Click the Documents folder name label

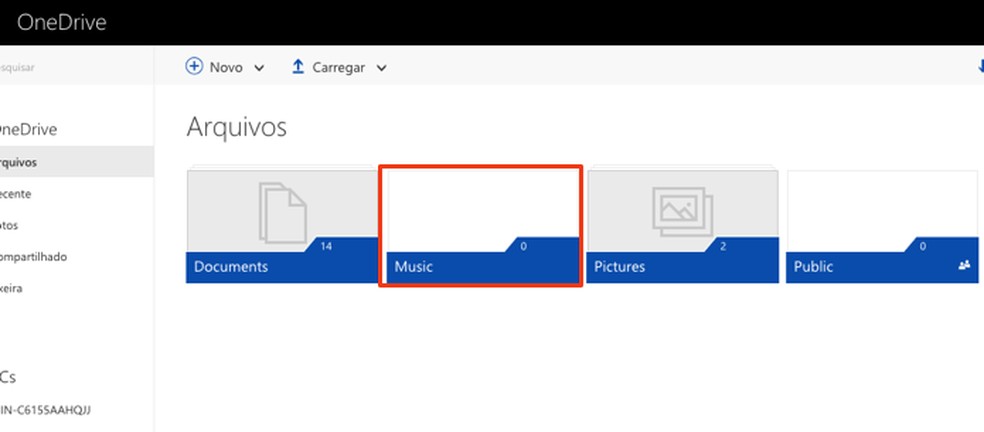click(x=231, y=266)
